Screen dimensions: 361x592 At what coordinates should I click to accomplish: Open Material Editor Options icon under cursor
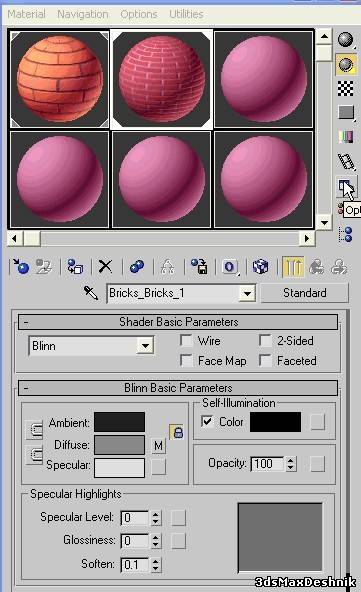346,187
